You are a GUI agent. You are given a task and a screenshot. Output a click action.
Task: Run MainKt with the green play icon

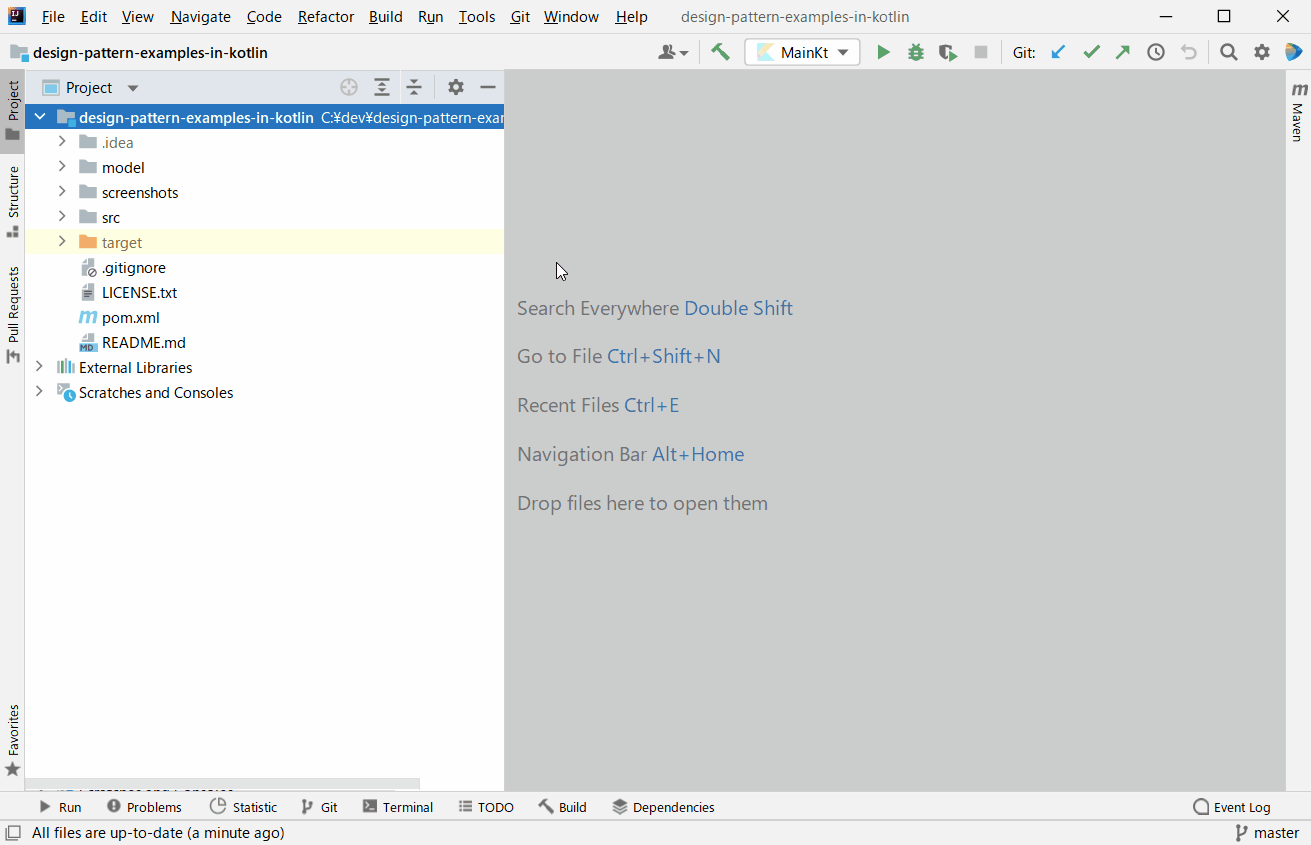(x=883, y=52)
